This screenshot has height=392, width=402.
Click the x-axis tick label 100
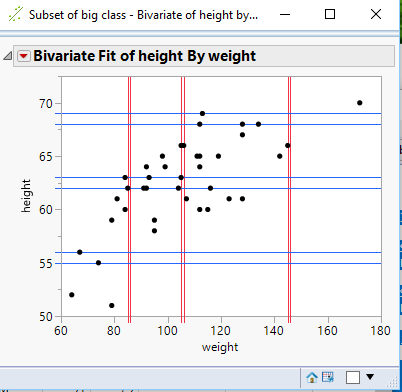(x=167, y=331)
